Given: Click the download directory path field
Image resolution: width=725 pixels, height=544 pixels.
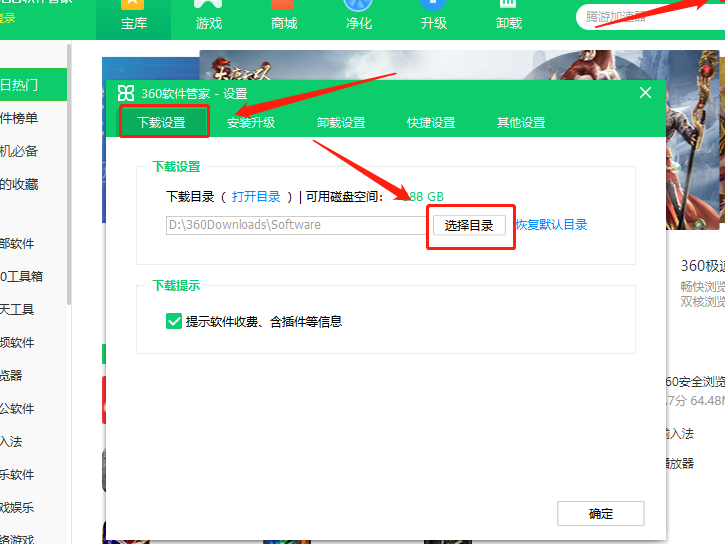Looking at the screenshot, I should 296,225.
